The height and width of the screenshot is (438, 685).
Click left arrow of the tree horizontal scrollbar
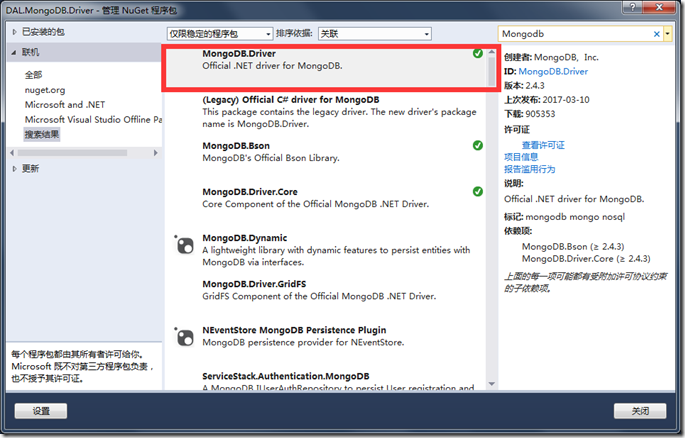(x=12, y=153)
